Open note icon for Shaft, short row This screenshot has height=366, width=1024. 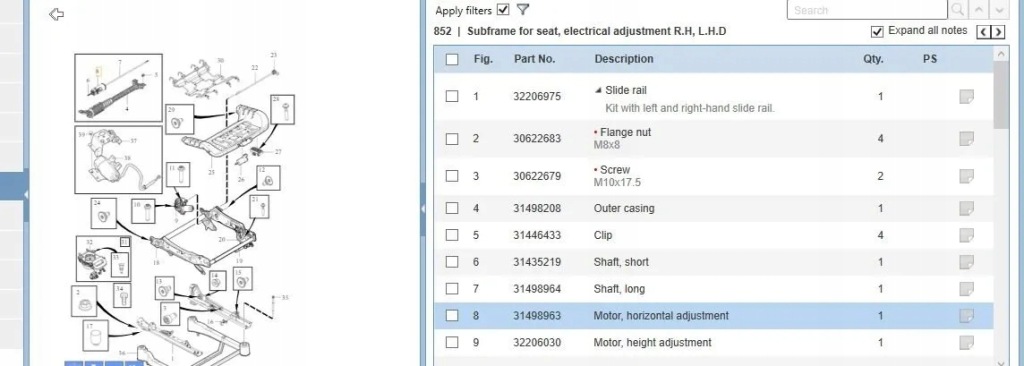(x=967, y=262)
